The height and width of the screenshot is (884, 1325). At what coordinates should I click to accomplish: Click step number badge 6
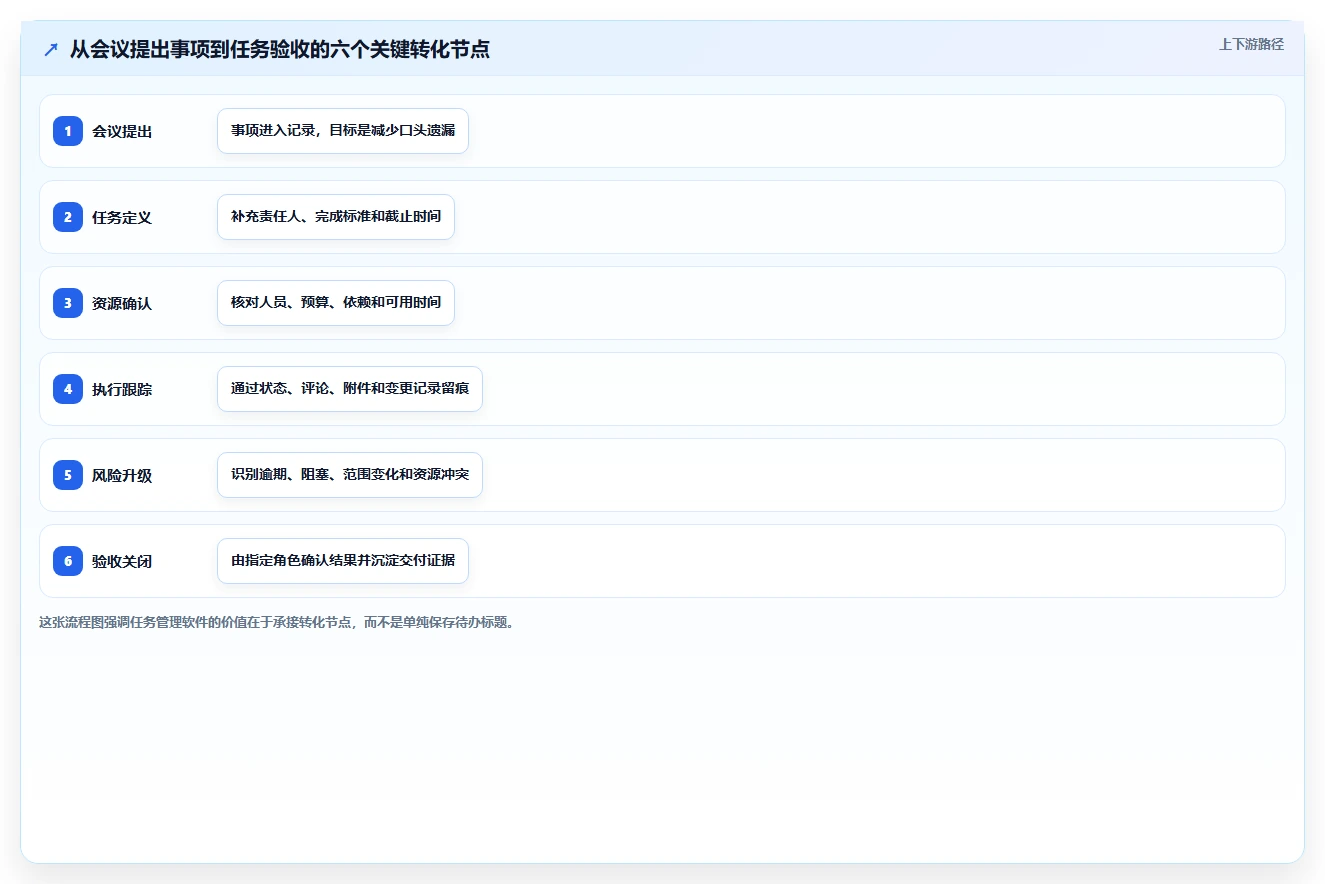click(x=68, y=561)
